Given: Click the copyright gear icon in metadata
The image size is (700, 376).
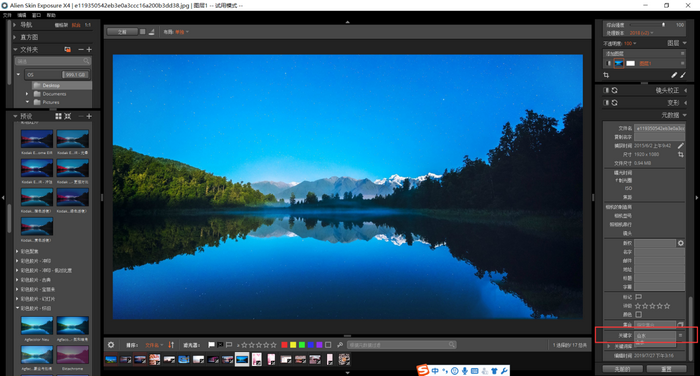Looking at the screenshot, I should click(x=681, y=243).
